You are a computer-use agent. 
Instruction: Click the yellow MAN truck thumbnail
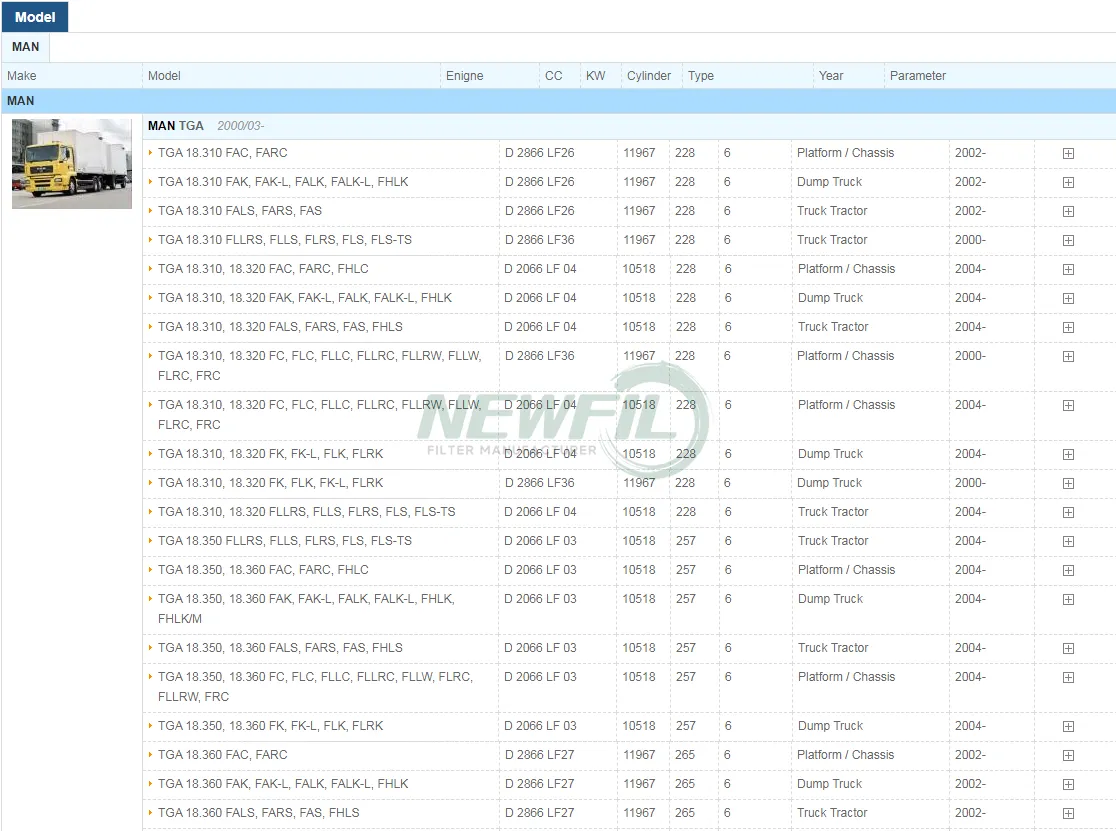pos(72,164)
